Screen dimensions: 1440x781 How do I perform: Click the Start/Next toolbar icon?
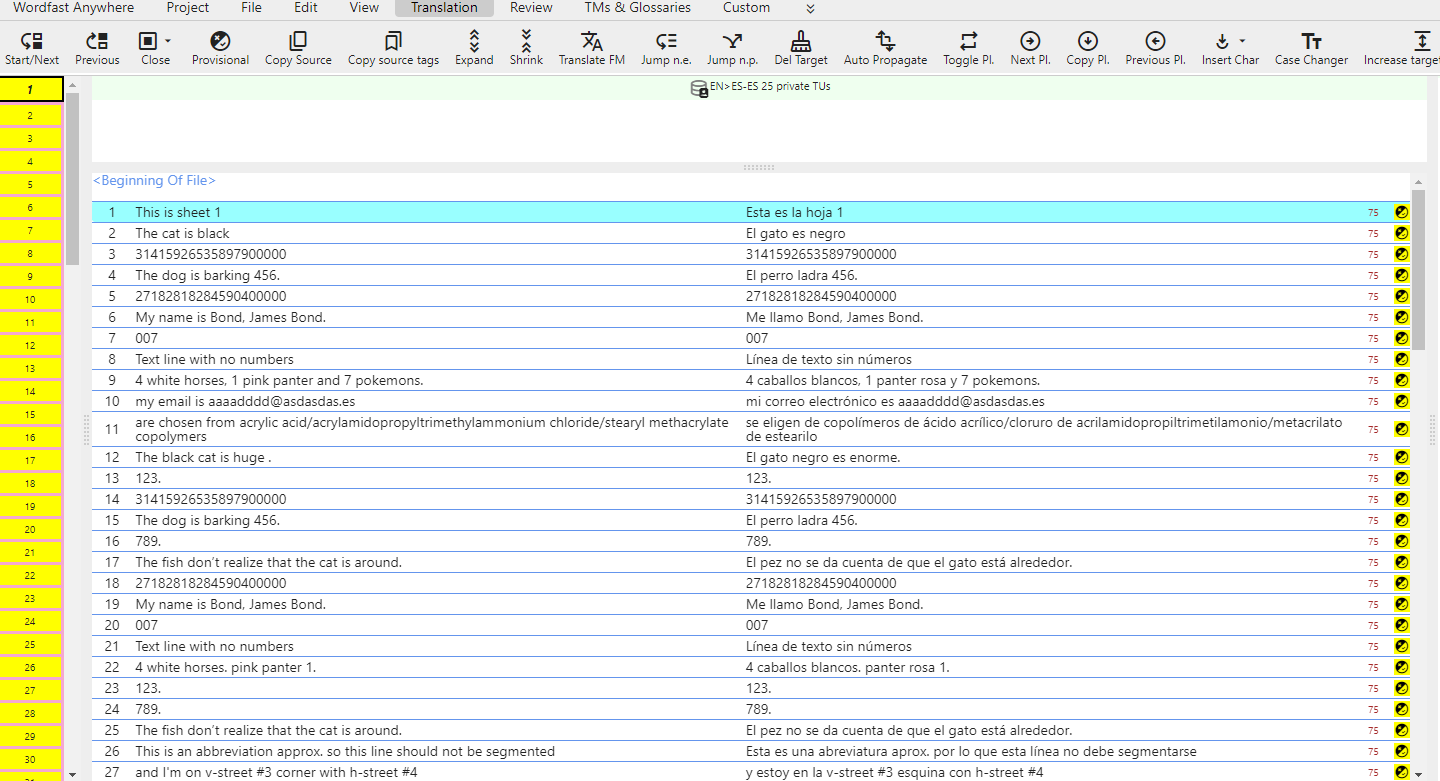(32, 41)
